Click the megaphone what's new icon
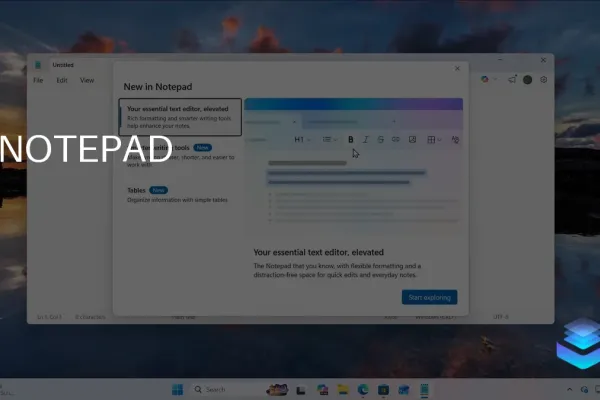600x400 pixels. point(512,79)
